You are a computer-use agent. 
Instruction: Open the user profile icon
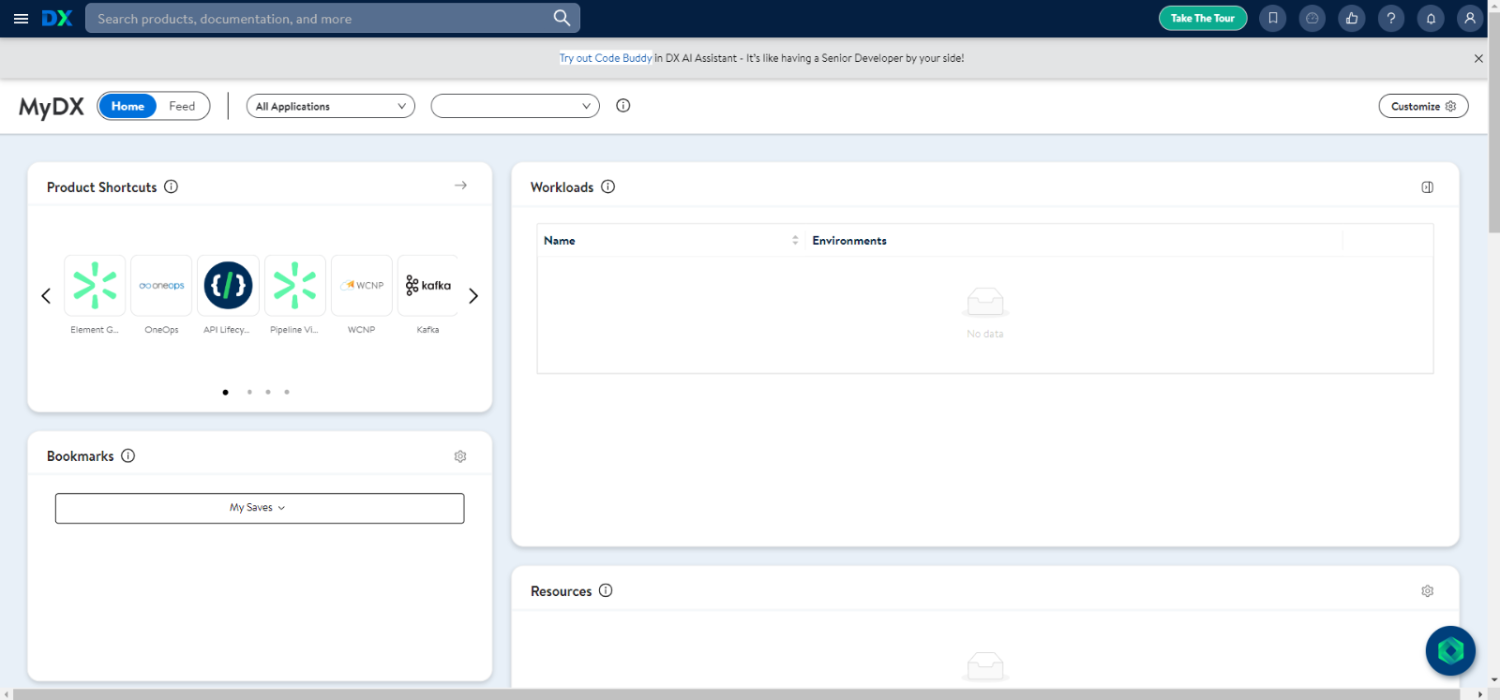click(1469, 18)
